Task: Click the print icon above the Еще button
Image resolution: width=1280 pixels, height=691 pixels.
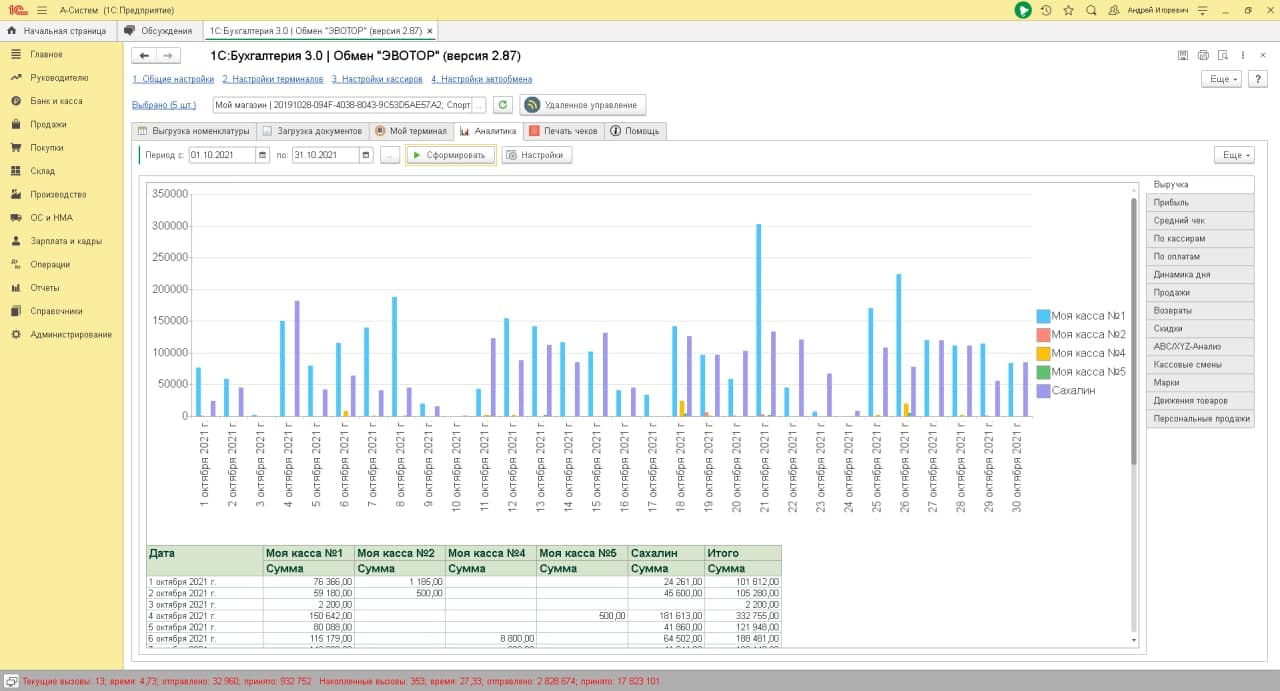Action: tap(1203, 55)
